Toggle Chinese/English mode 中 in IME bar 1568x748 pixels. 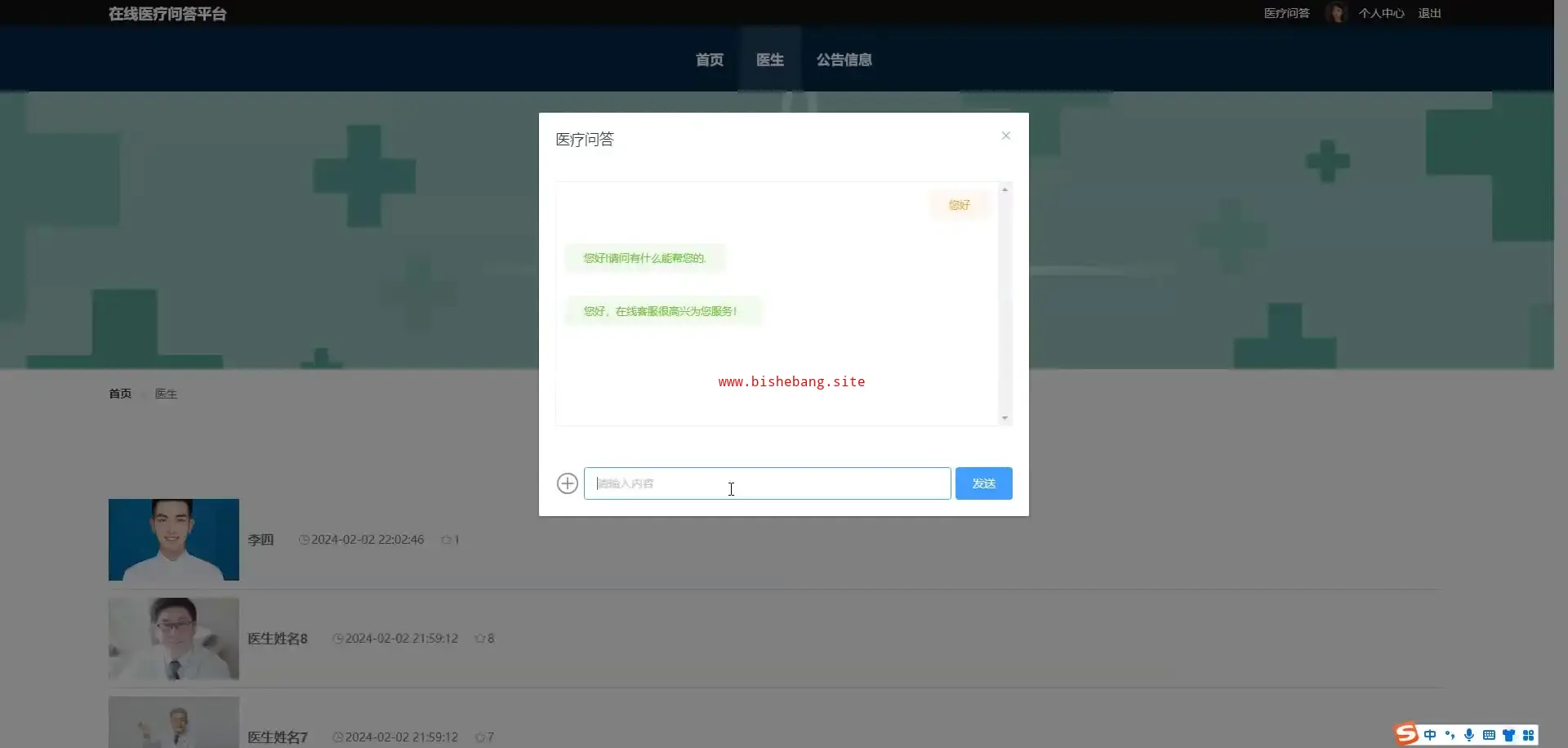tap(1430, 735)
